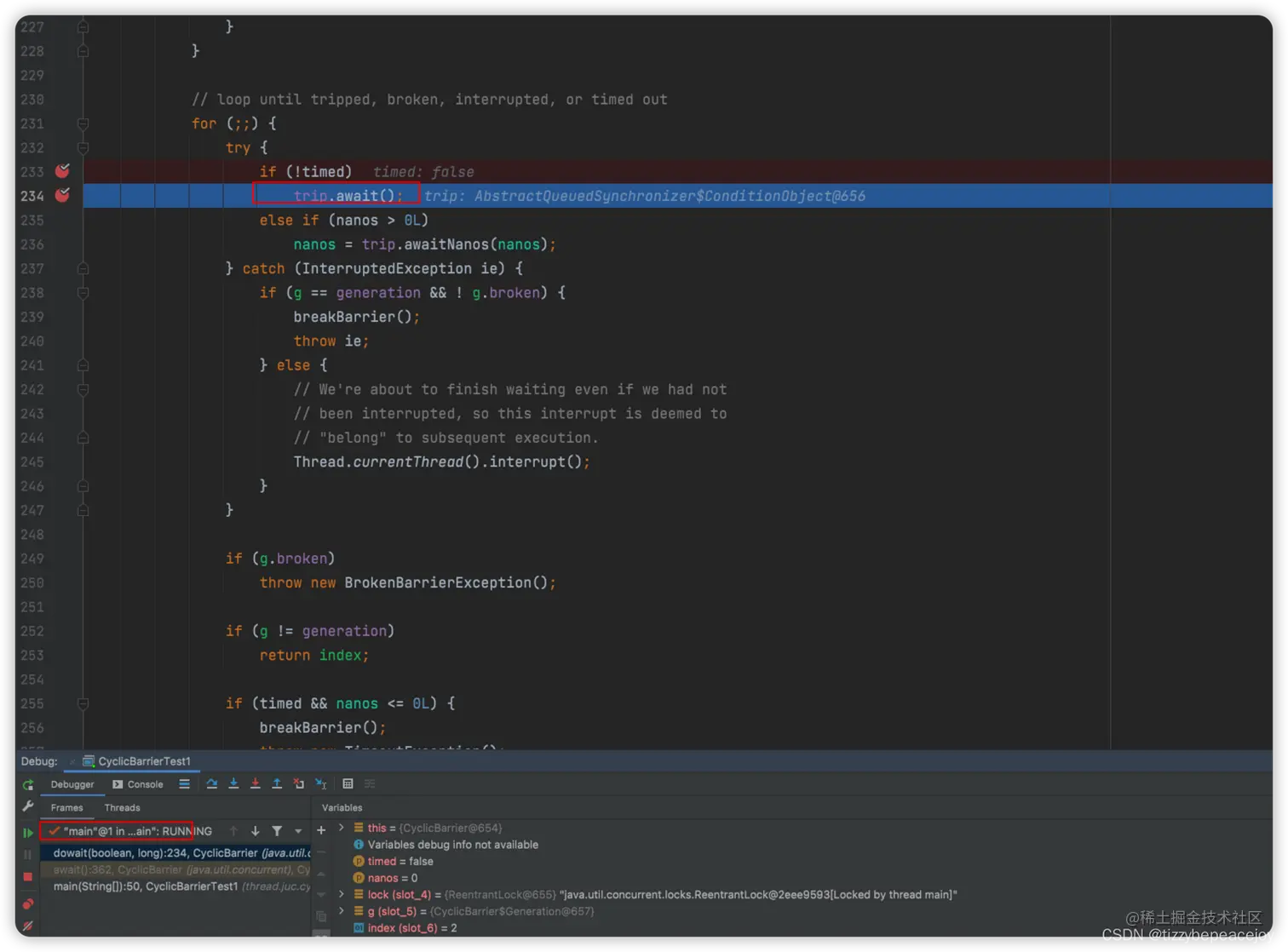Open Evaluate Expression calculator icon
Viewport: 1288px width, 952px height.
click(x=348, y=784)
